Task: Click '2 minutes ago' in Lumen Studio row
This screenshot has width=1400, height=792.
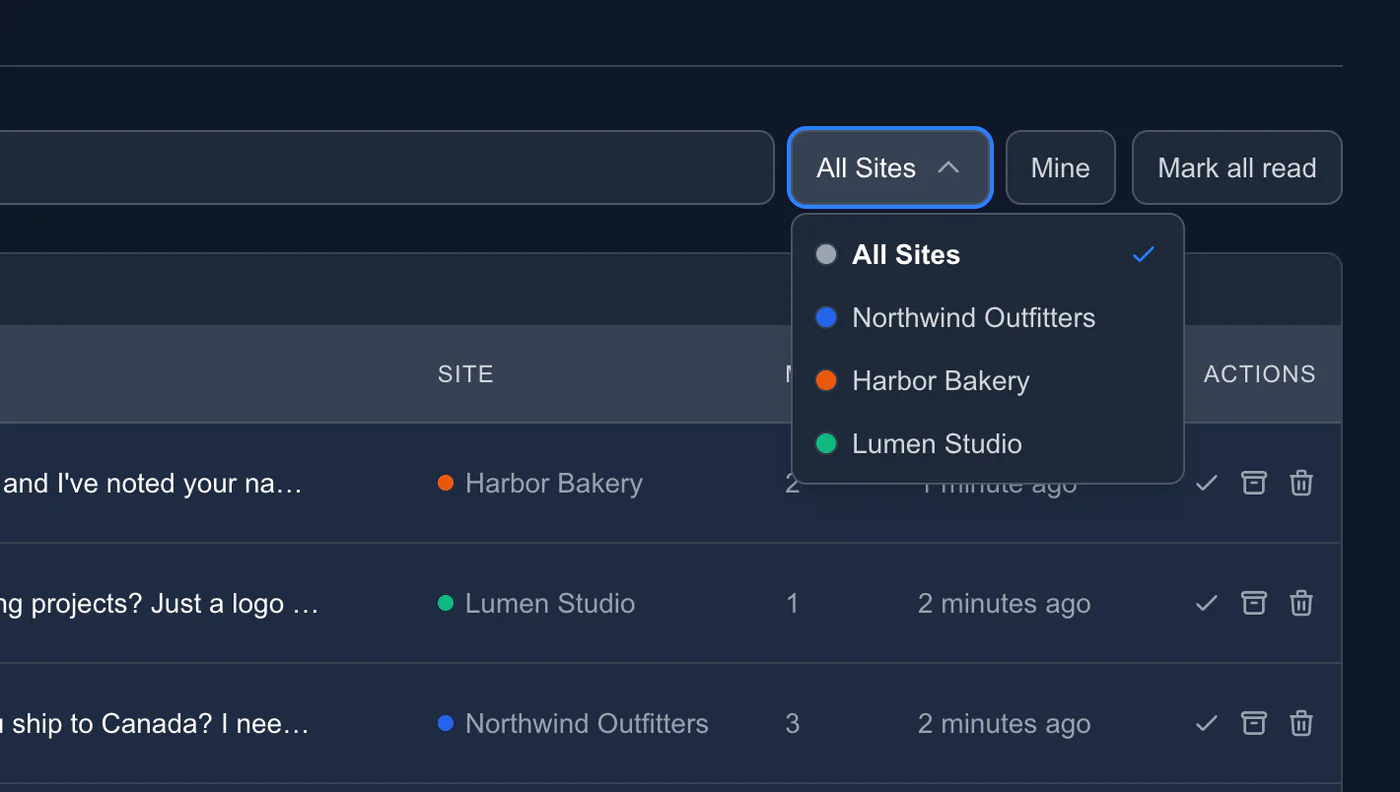Action: pyautogui.click(x=1004, y=604)
